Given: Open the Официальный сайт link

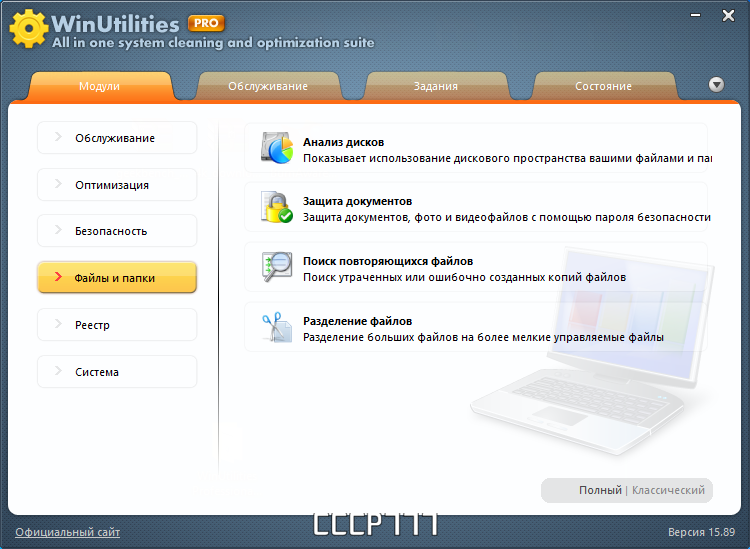Looking at the screenshot, I should click(x=67, y=532).
